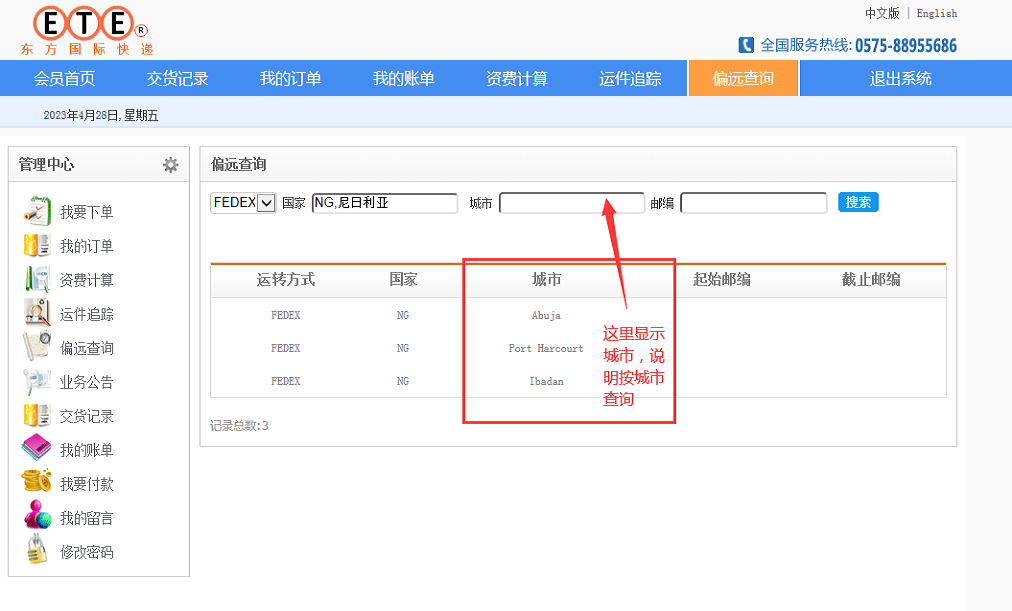Viewport: 1012px width, 611px height.
Task: Open 会员首页 in the top navigation
Action: click(x=65, y=79)
